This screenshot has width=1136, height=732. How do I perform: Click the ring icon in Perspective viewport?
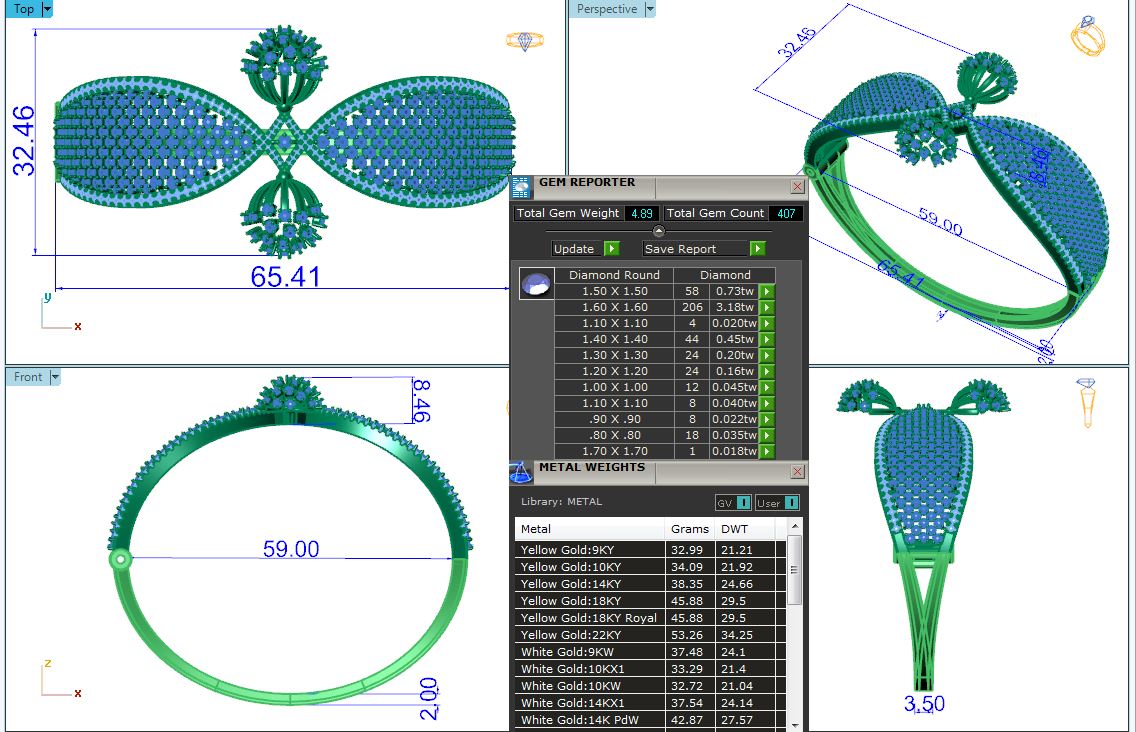[x=1088, y=36]
